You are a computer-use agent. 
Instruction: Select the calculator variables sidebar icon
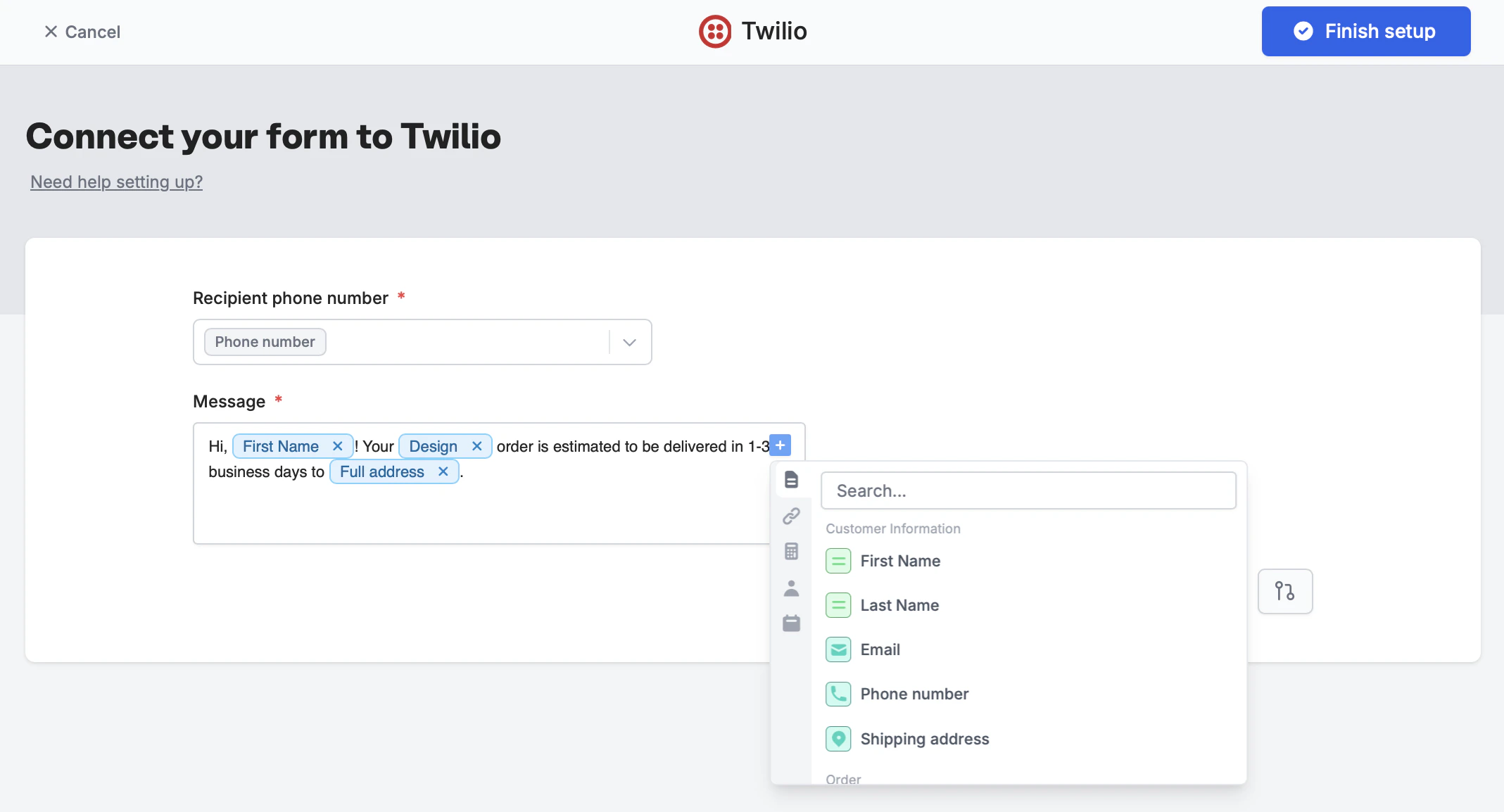coord(792,552)
